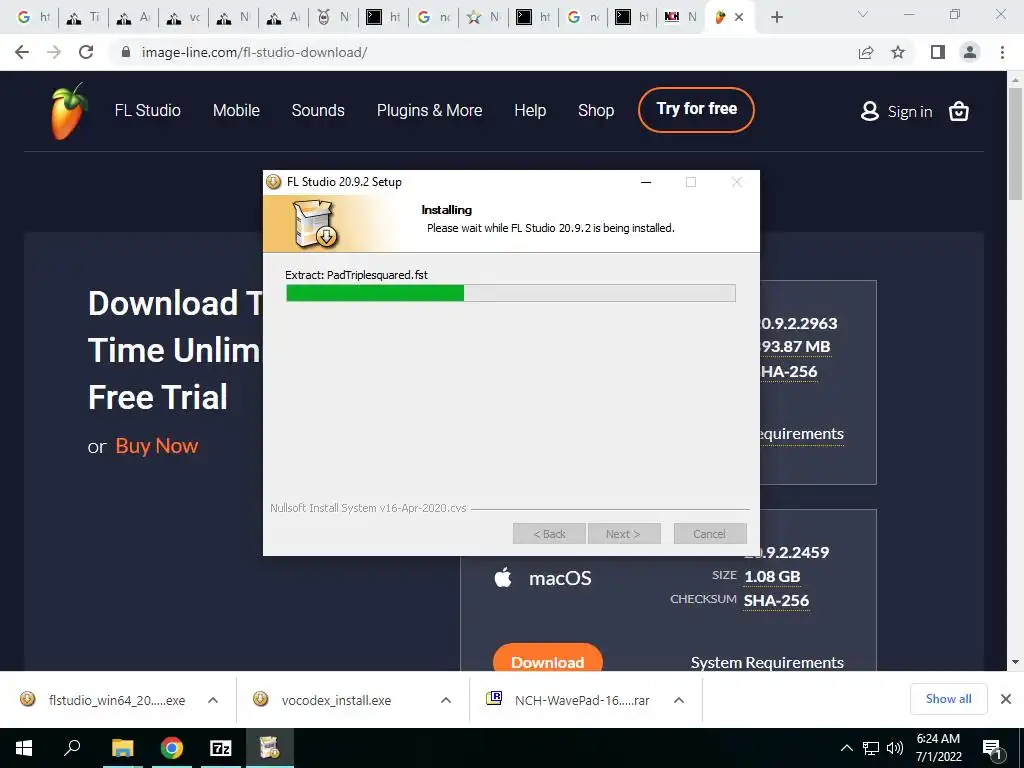Open the Chrome profile avatar icon
The image size is (1024, 768).
pyautogui.click(x=970, y=52)
